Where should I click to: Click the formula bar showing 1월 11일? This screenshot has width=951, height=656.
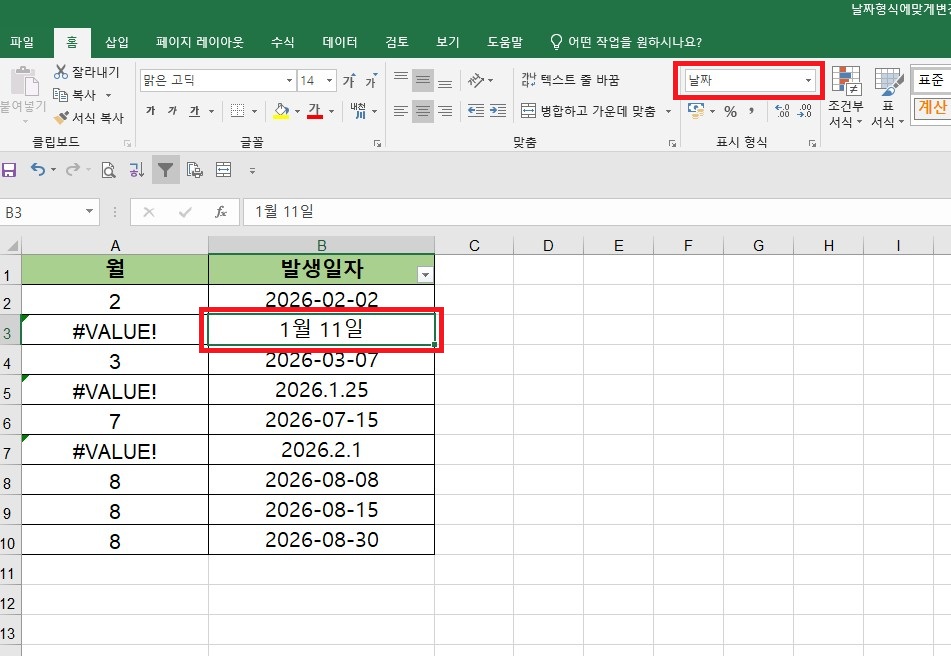(597, 212)
